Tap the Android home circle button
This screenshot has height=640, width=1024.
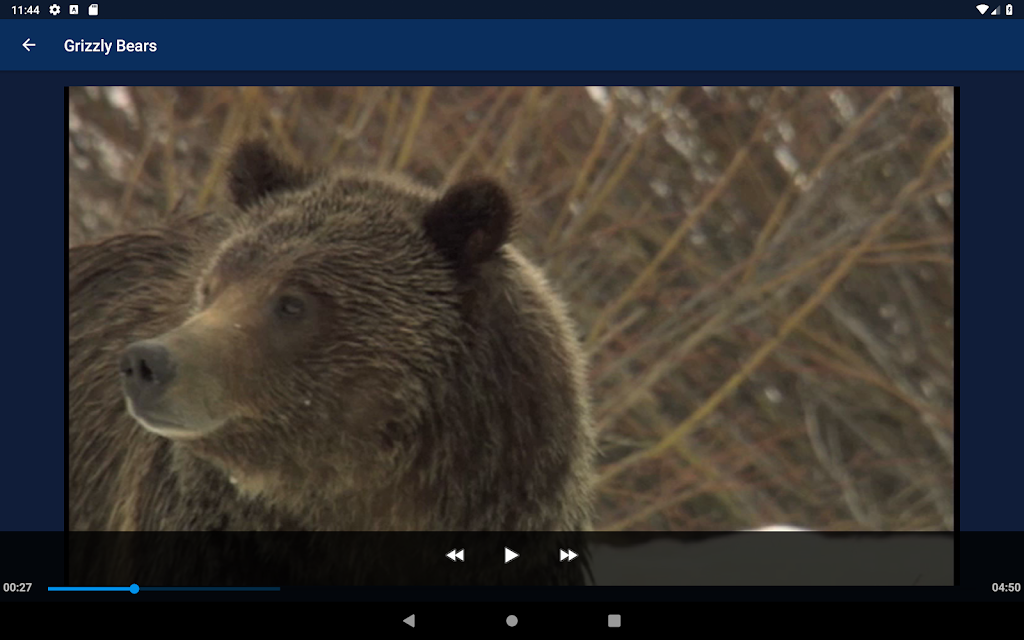tap(512, 620)
